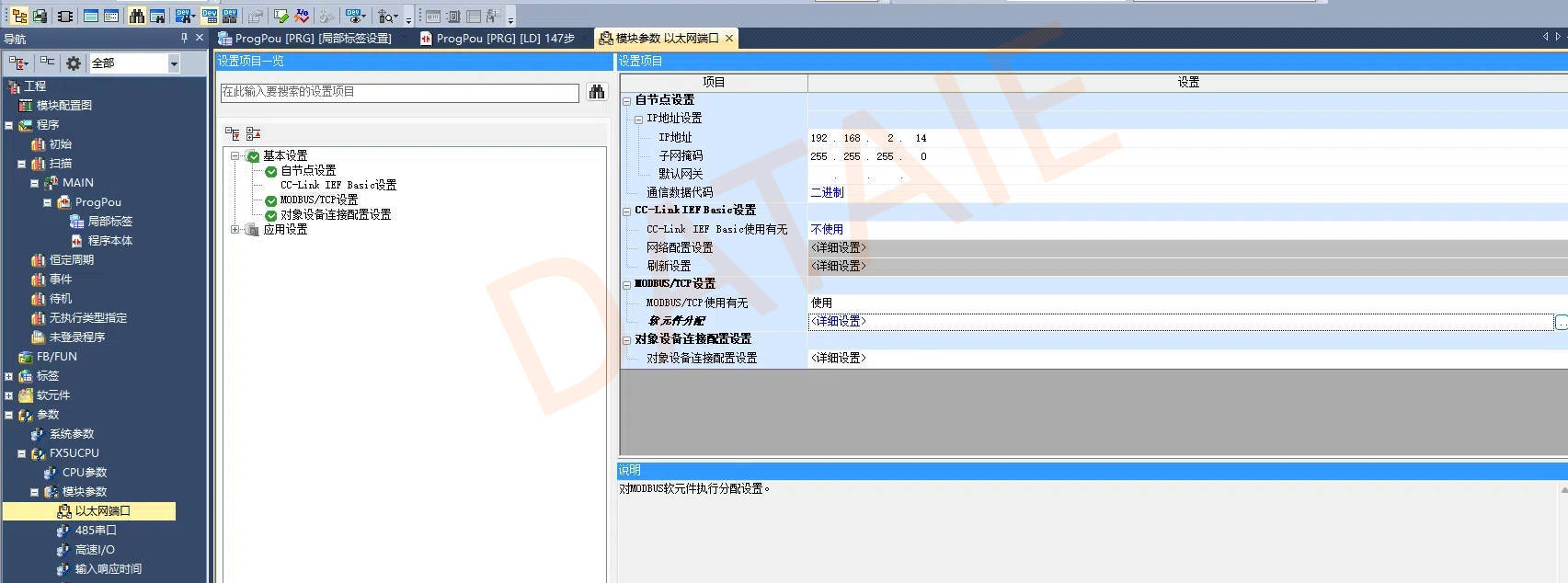The height and width of the screenshot is (583, 1568).
Task: Switch to ProgPou [PRG] [局部标签设置] tab
Action: point(304,38)
